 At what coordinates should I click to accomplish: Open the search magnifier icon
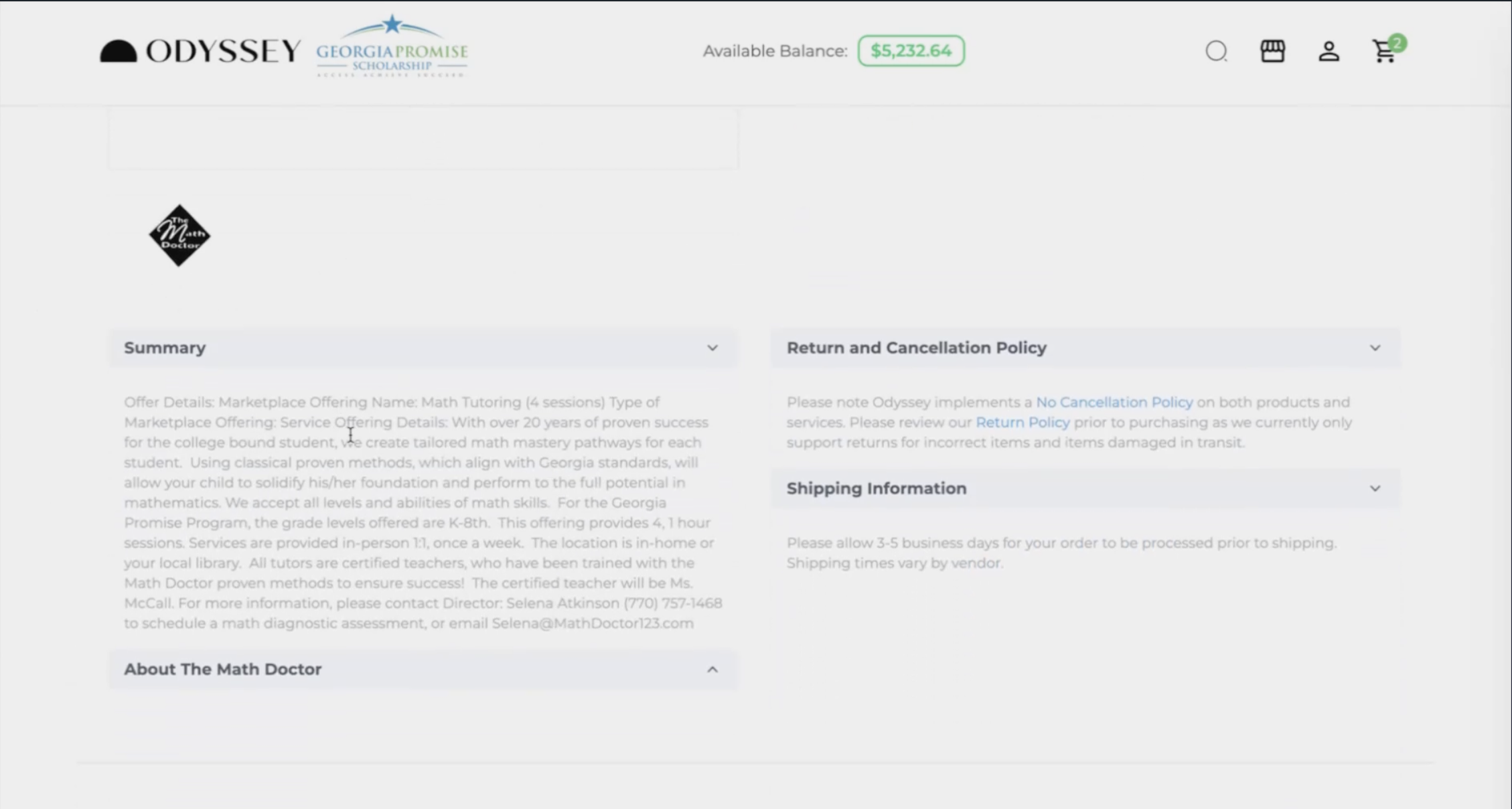[1216, 51]
